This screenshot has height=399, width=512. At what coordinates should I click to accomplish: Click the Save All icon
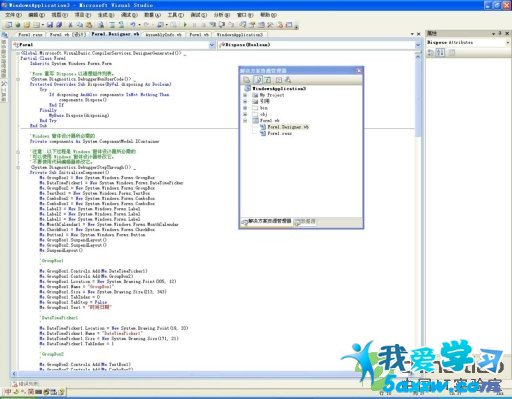point(59,25)
